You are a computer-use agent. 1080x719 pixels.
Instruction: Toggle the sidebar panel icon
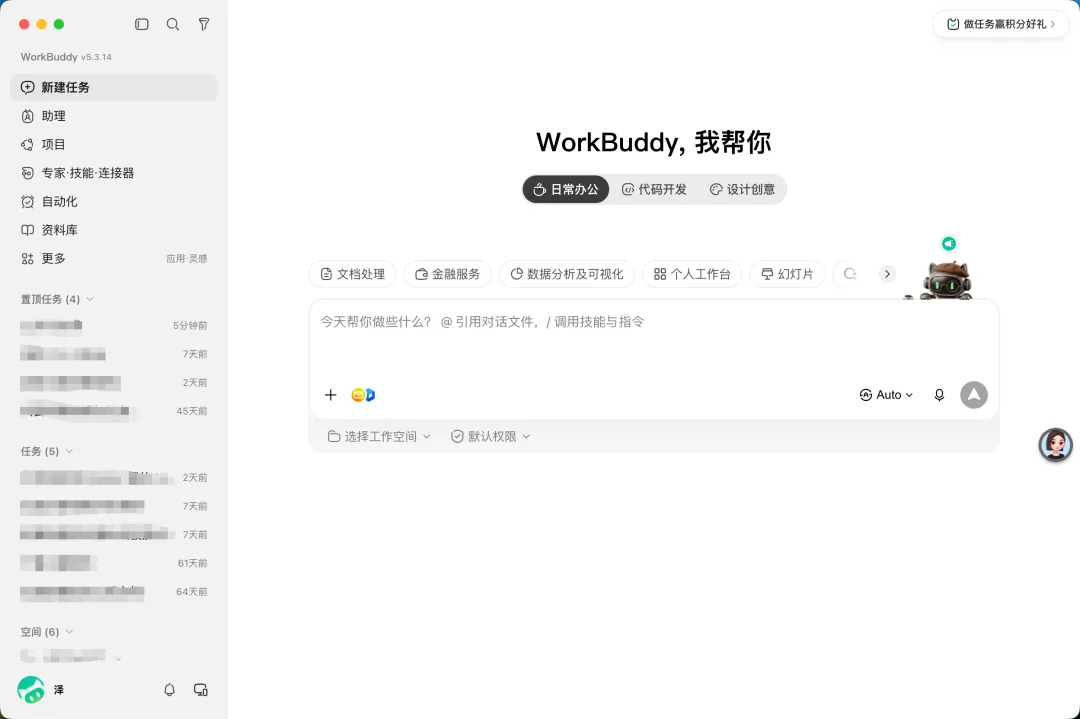coord(142,24)
